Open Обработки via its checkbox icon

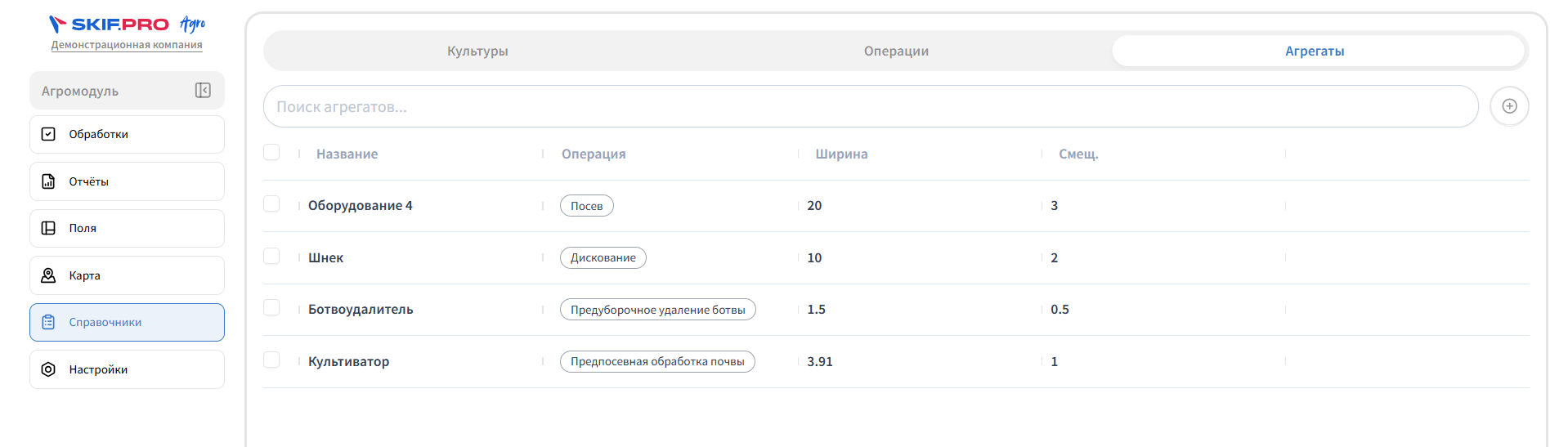[x=48, y=134]
